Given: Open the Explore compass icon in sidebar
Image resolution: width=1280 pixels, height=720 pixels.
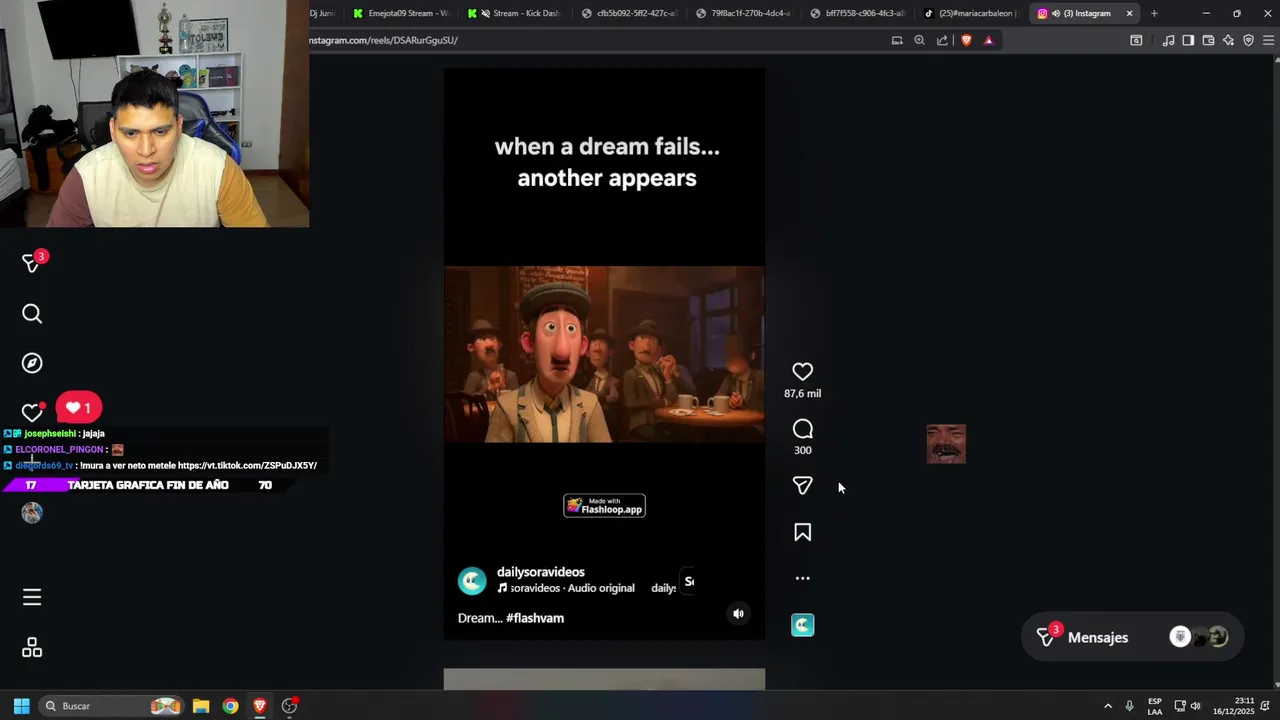Looking at the screenshot, I should 32,363.
